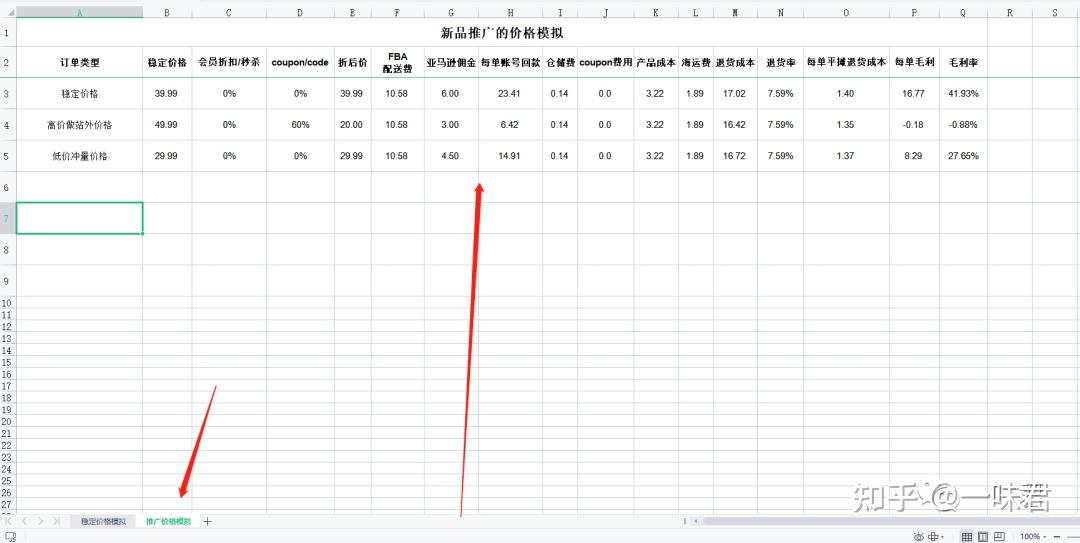Enable reading mode crosshair icon
This screenshot has width=1080, height=543.
click(x=933, y=537)
